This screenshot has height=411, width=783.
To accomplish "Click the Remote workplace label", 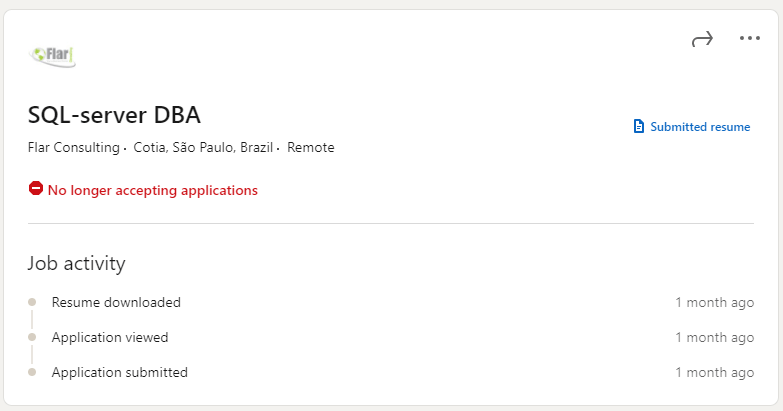I will tap(311, 148).
